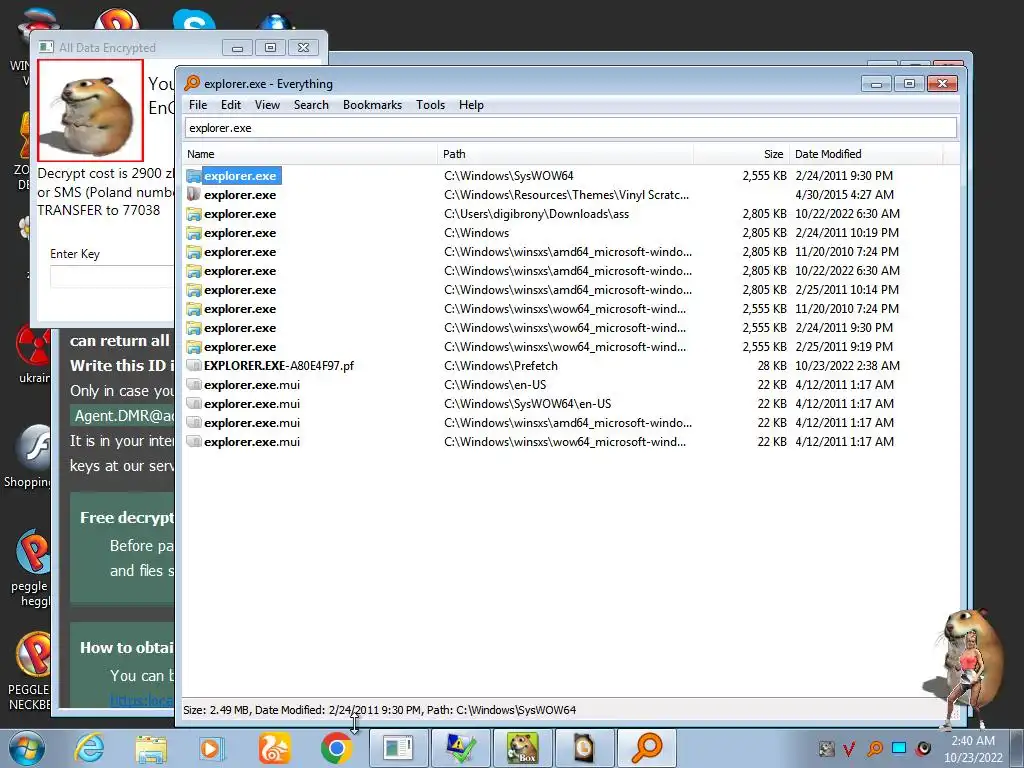Open the Edit menu
This screenshot has height=768, width=1024.
pos(231,105)
